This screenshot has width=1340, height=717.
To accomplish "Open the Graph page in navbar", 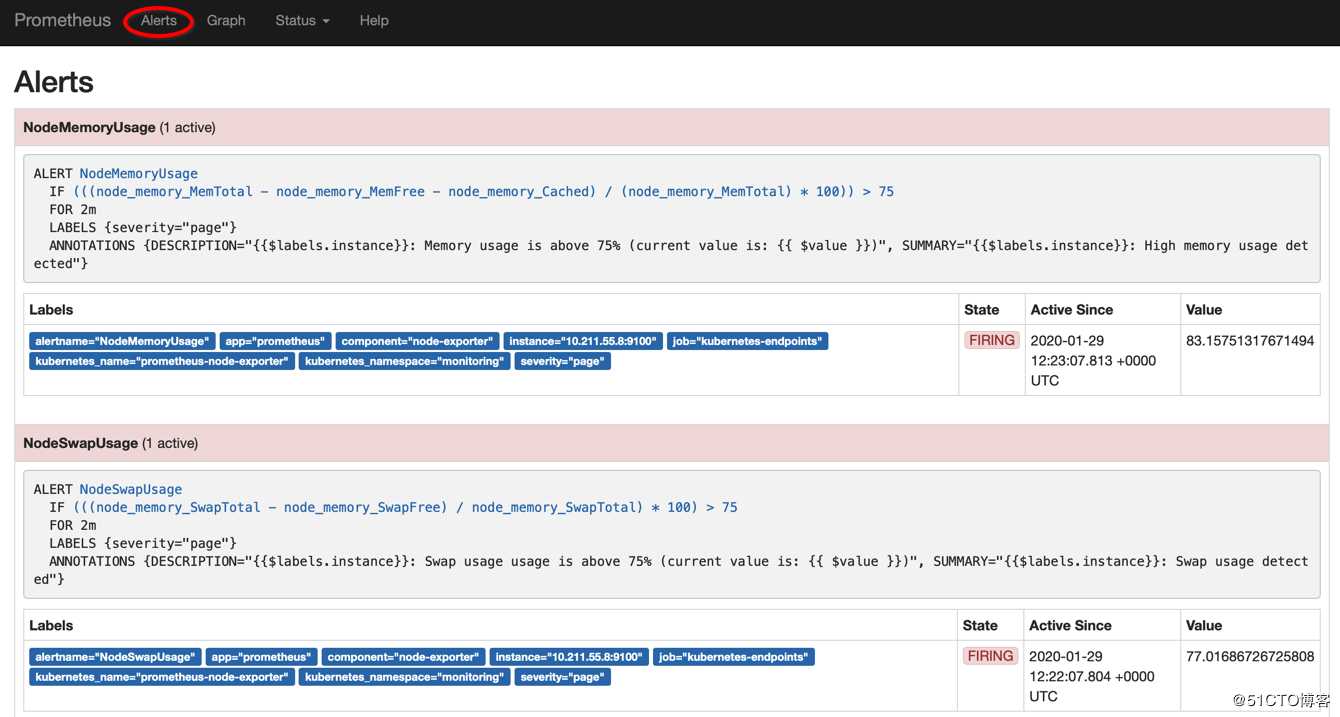I will tap(226, 20).
